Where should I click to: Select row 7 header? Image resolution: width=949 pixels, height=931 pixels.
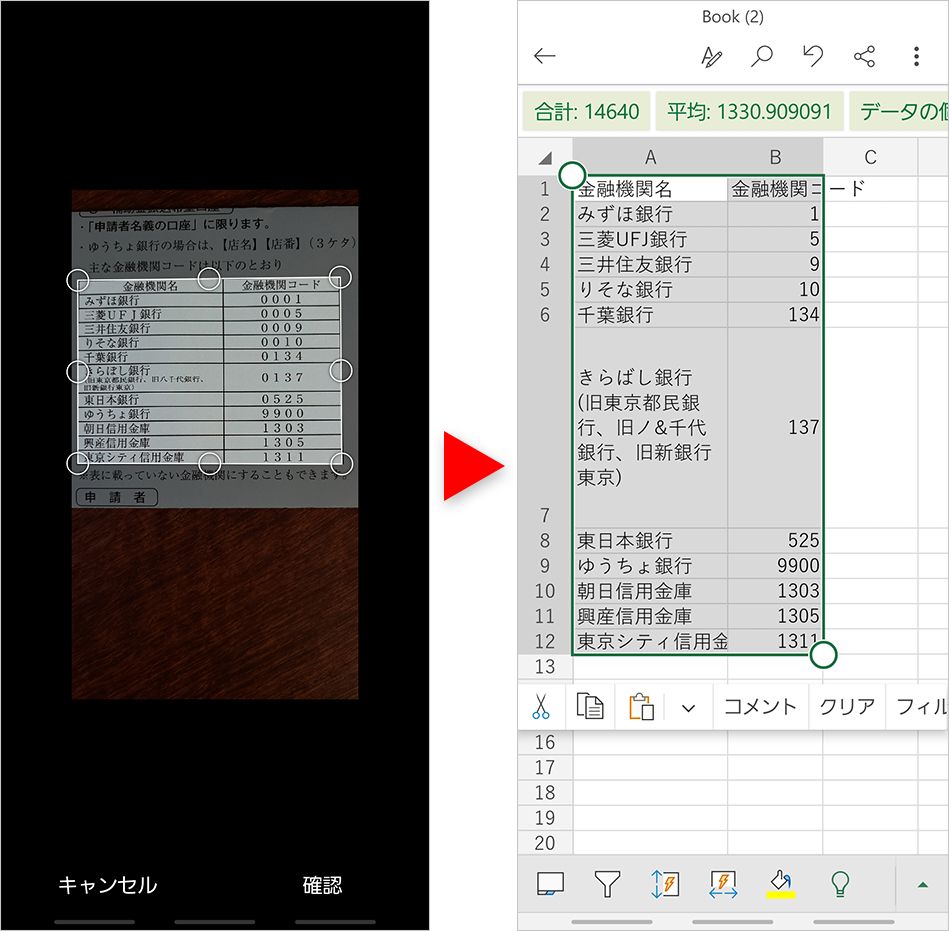pos(545,428)
